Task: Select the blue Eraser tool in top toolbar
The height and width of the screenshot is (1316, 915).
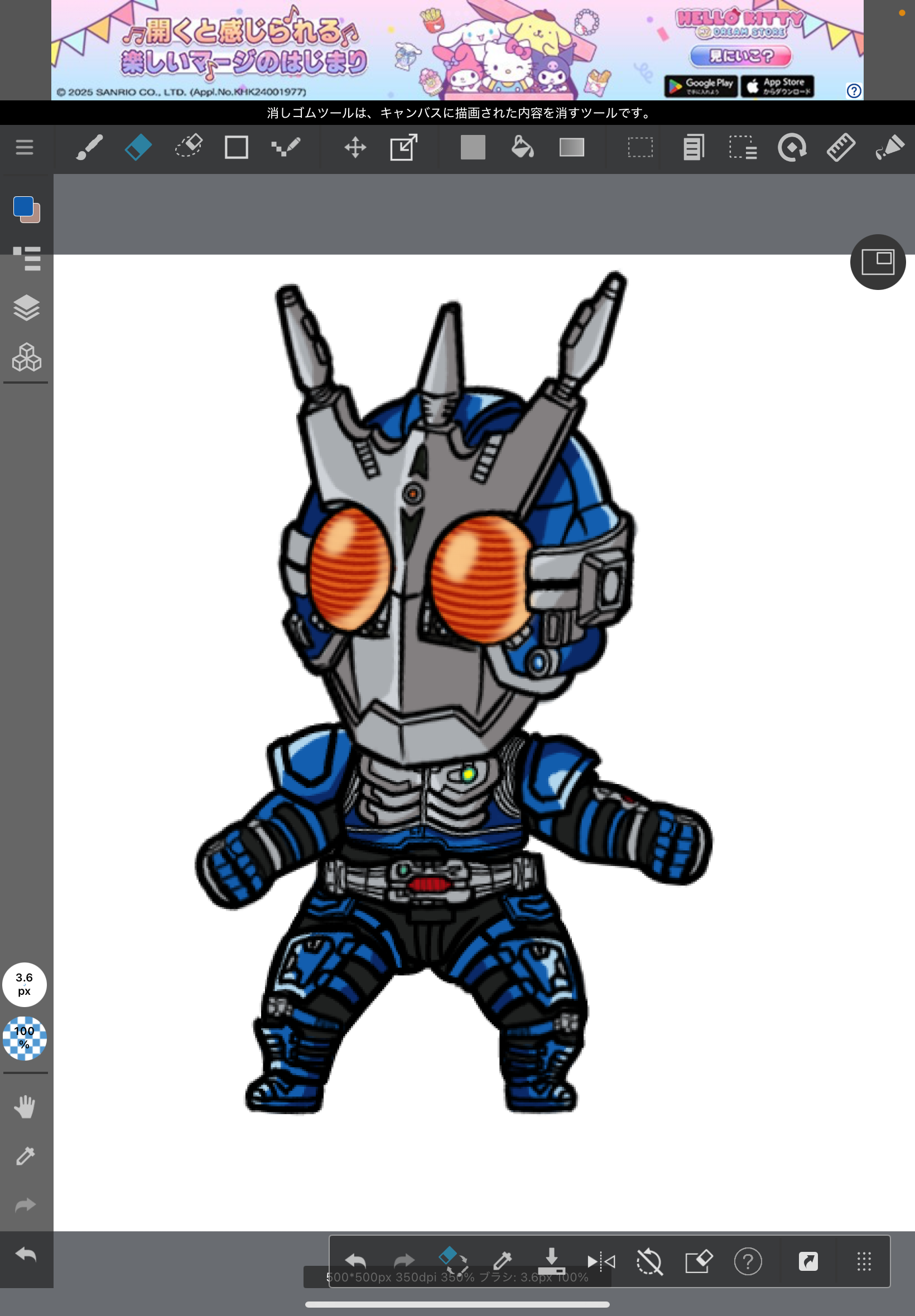Action: pyautogui.click(x=138, y=148)
